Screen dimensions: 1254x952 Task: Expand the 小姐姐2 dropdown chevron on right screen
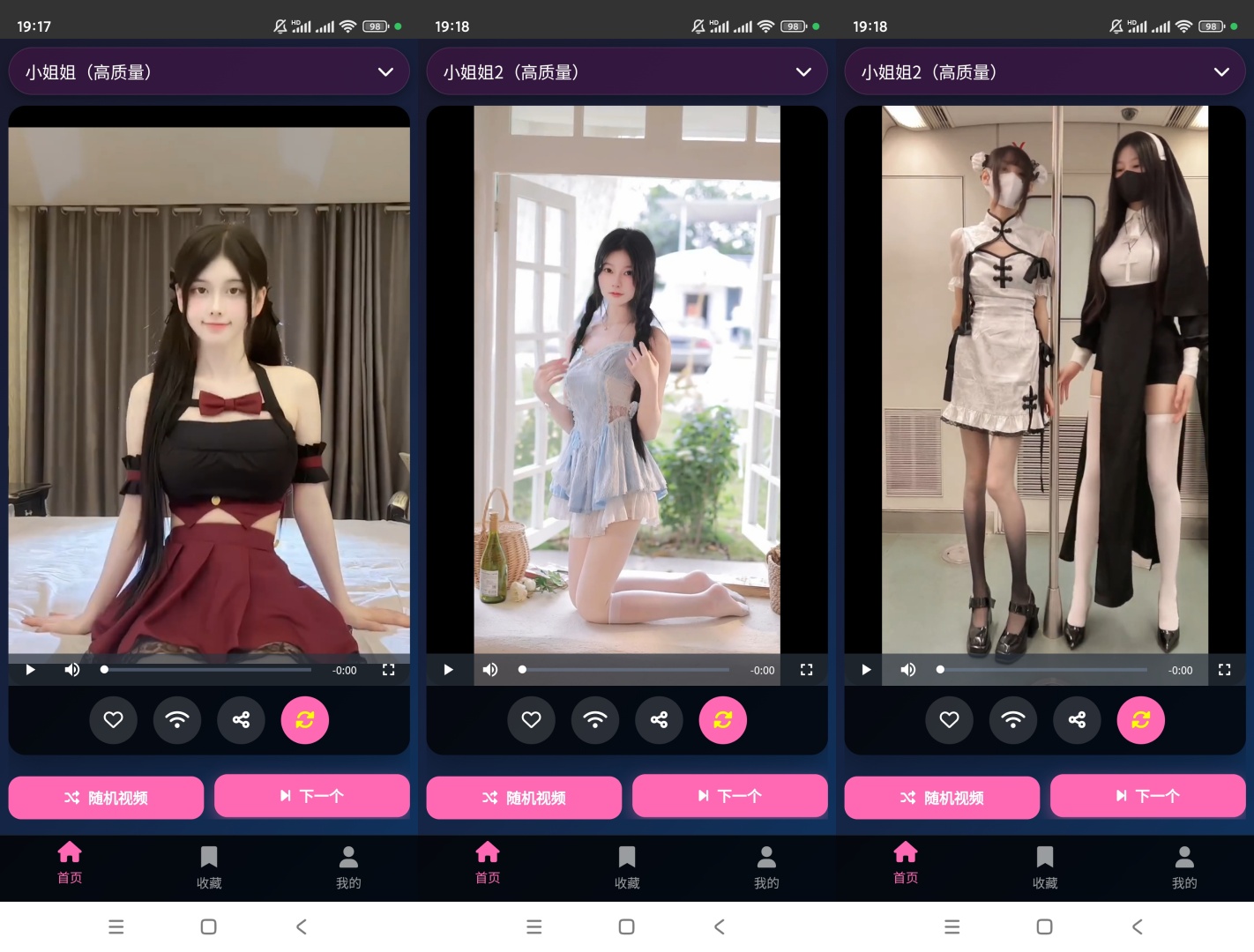1221,72
